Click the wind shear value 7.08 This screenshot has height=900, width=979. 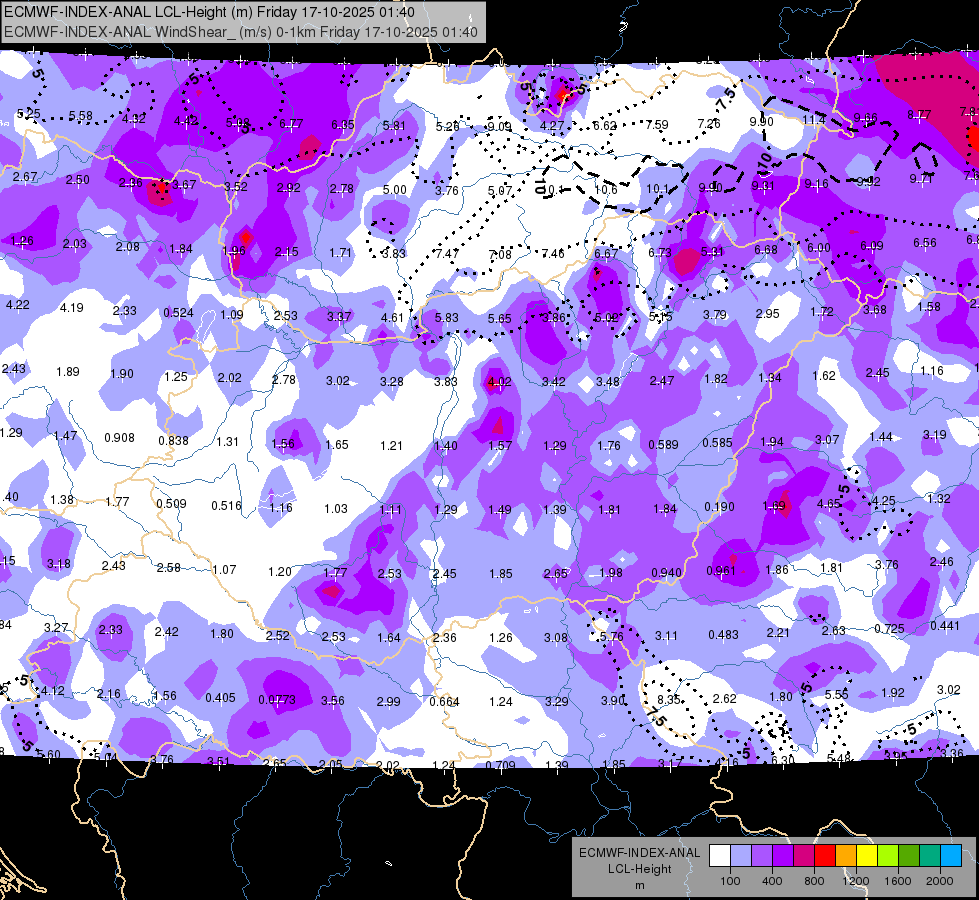point(500,254)
